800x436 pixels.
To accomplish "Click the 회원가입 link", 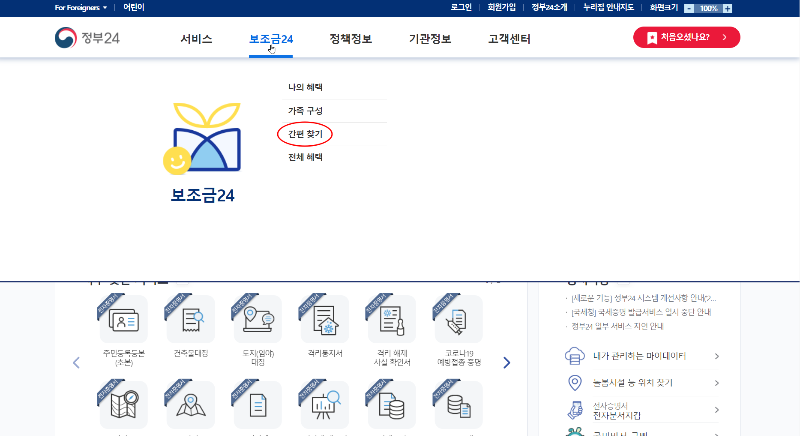I will click(x=502, y=8).
